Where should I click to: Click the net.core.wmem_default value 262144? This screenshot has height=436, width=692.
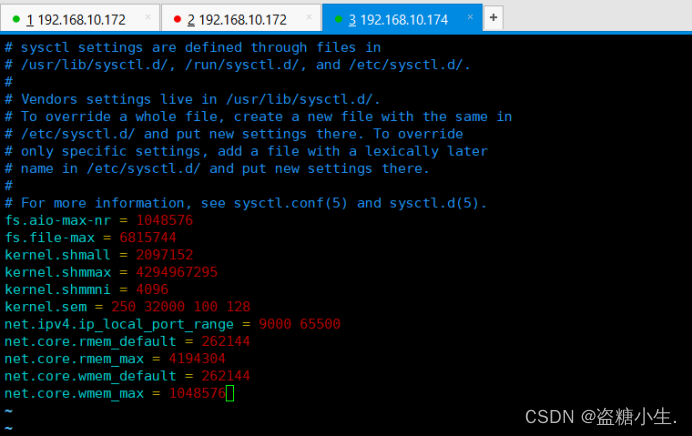click(226, 376)
